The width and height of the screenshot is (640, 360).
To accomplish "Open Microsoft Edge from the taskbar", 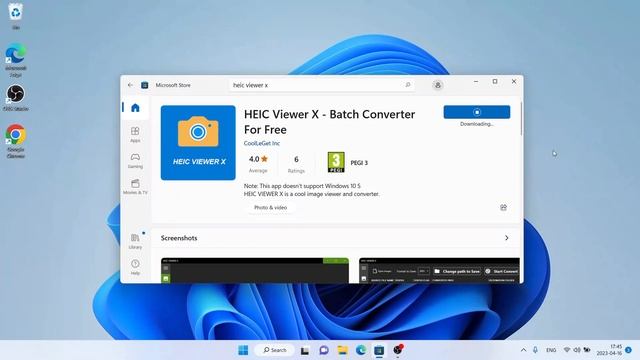I will (x=361, y=350).
